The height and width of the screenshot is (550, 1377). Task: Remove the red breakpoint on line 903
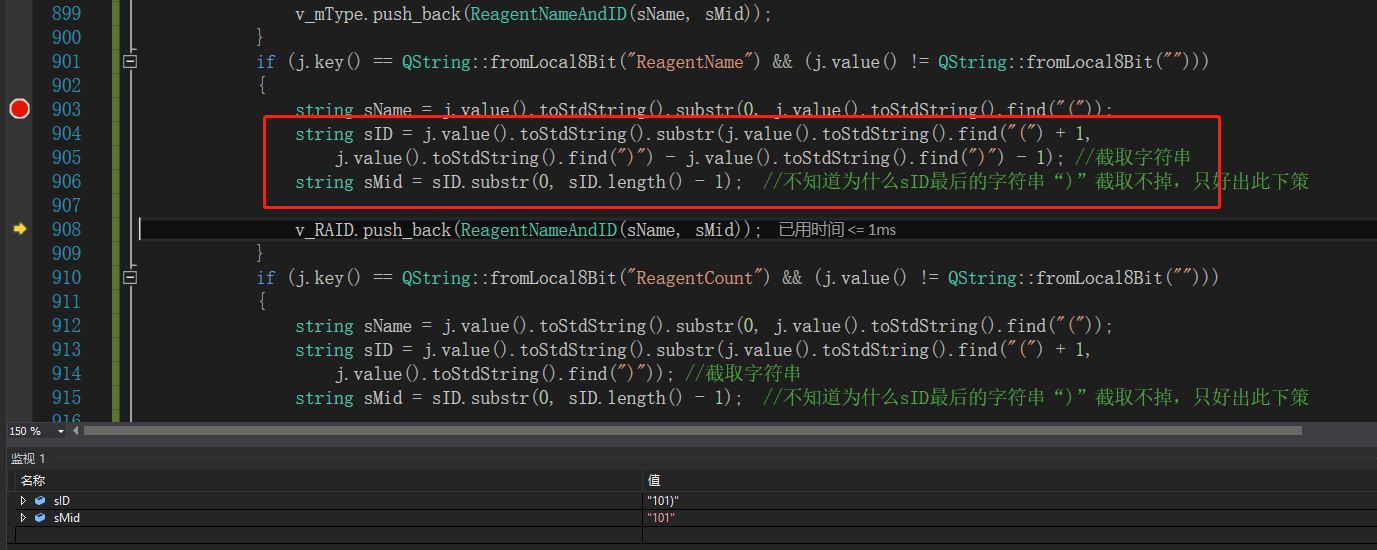click(19, 109)
